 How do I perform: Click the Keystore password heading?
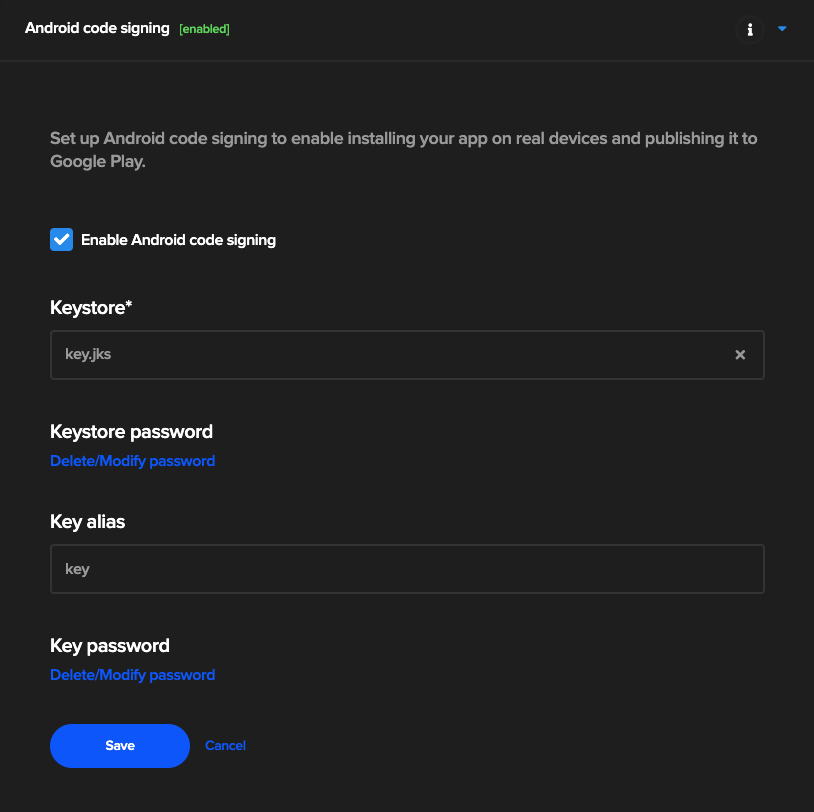[131, 431]
